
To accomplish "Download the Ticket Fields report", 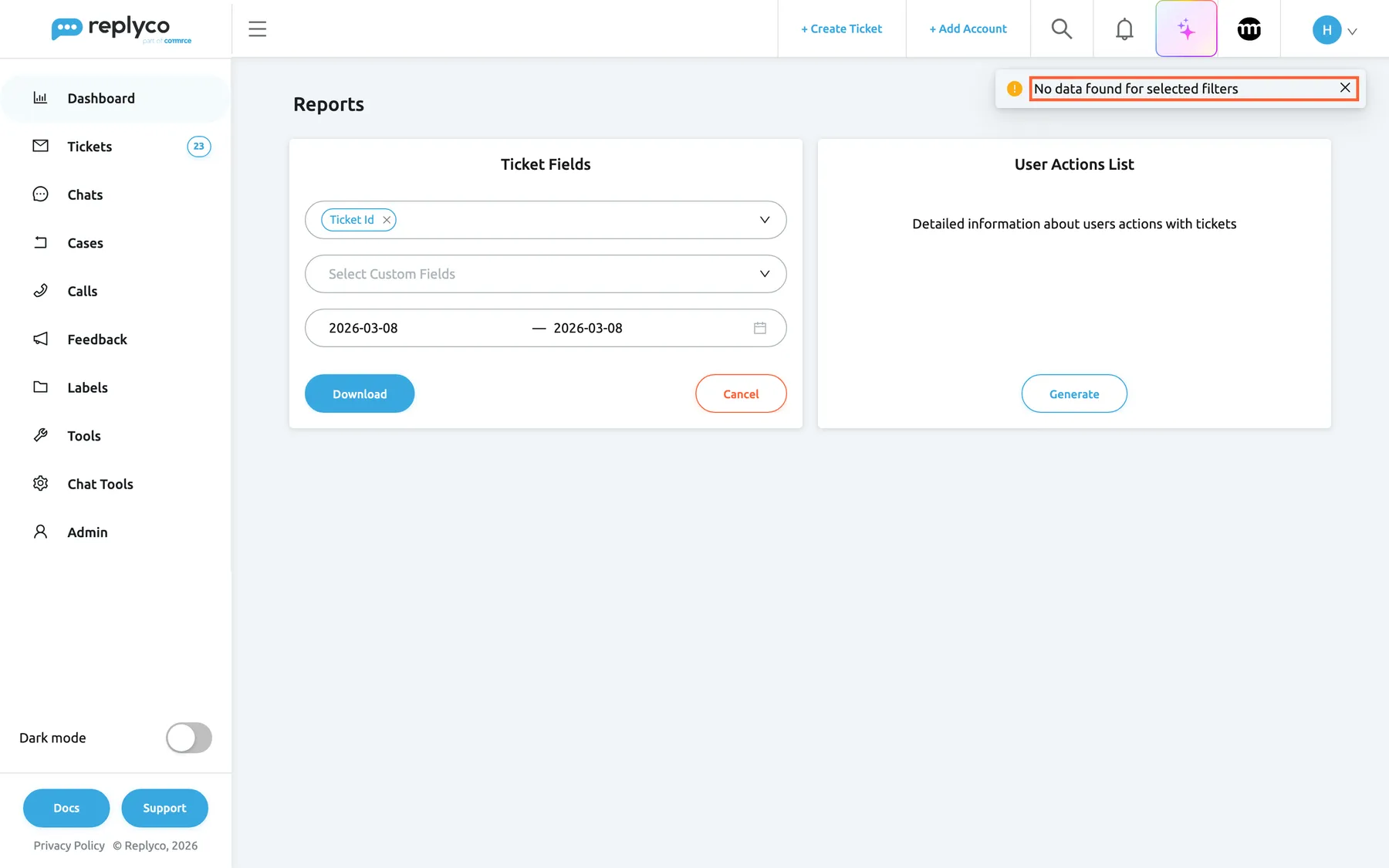I will [360, 393].
